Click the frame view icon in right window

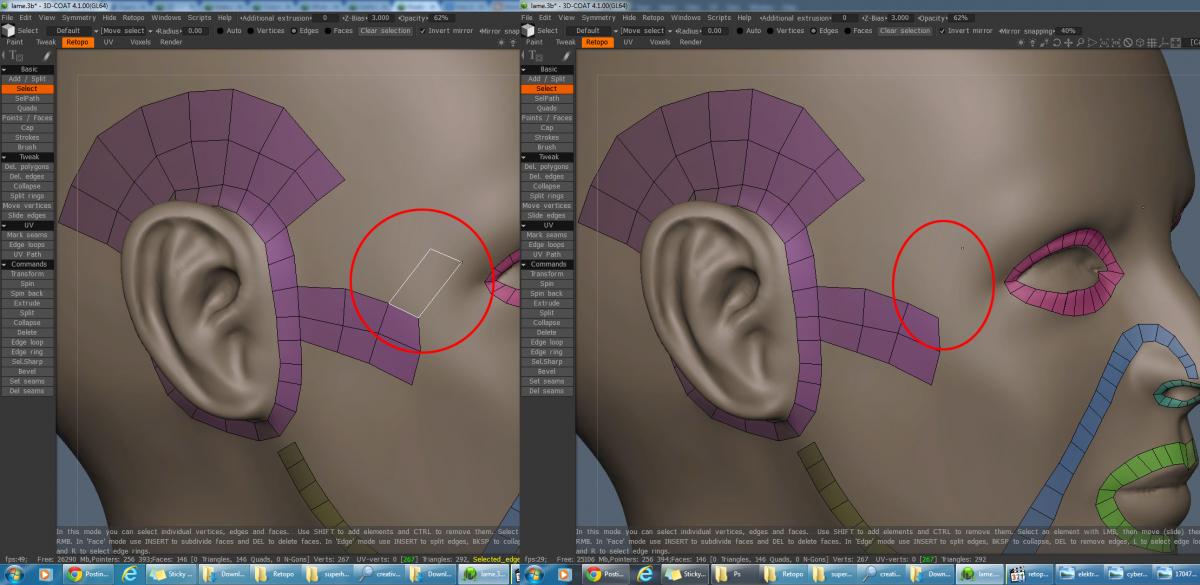click(x=1176, y=43)
